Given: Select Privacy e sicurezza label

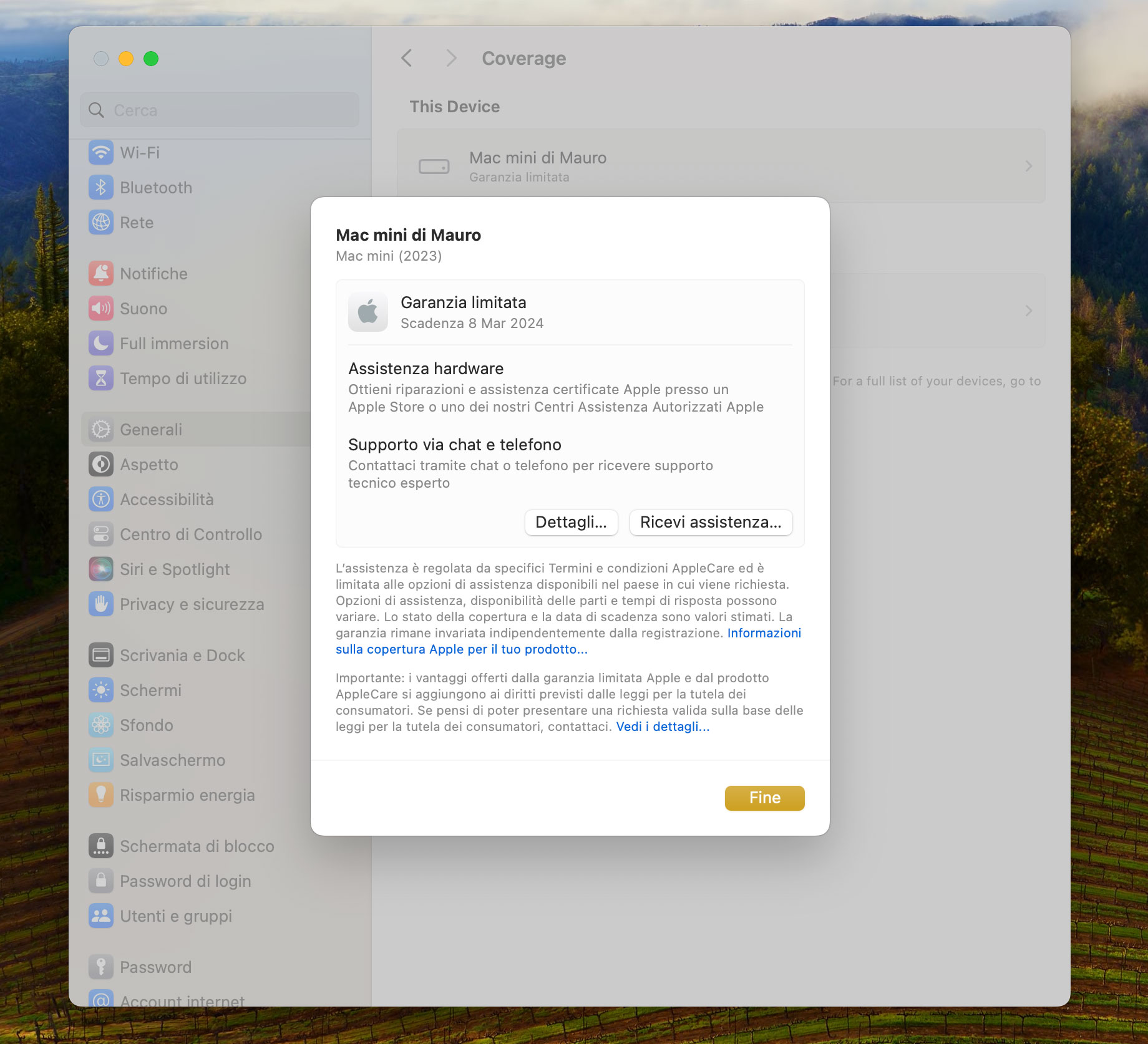Looking at the screenshot, I should point(192,604).
